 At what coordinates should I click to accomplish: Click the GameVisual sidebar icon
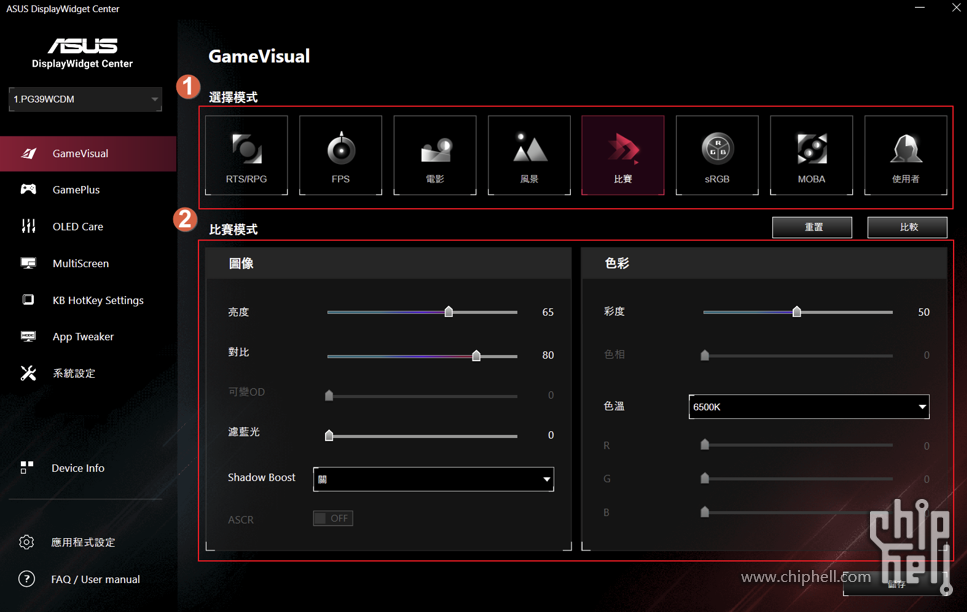click(x=29, y=153)
